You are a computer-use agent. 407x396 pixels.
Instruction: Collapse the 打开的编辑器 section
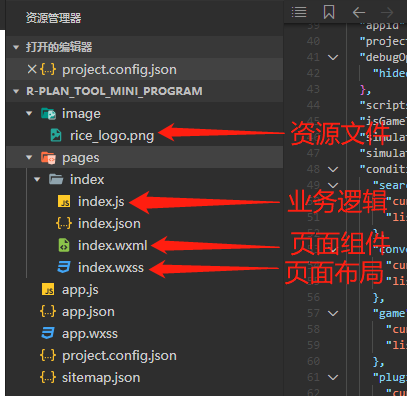(16, 47)
